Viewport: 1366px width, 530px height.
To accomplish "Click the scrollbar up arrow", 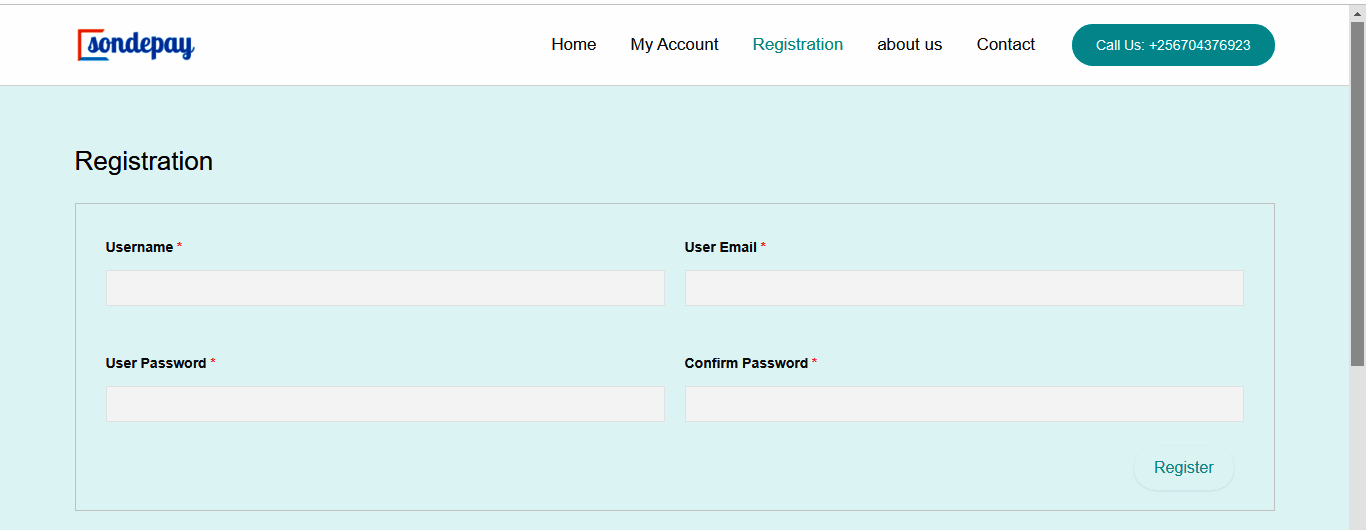I will 1357,12.
